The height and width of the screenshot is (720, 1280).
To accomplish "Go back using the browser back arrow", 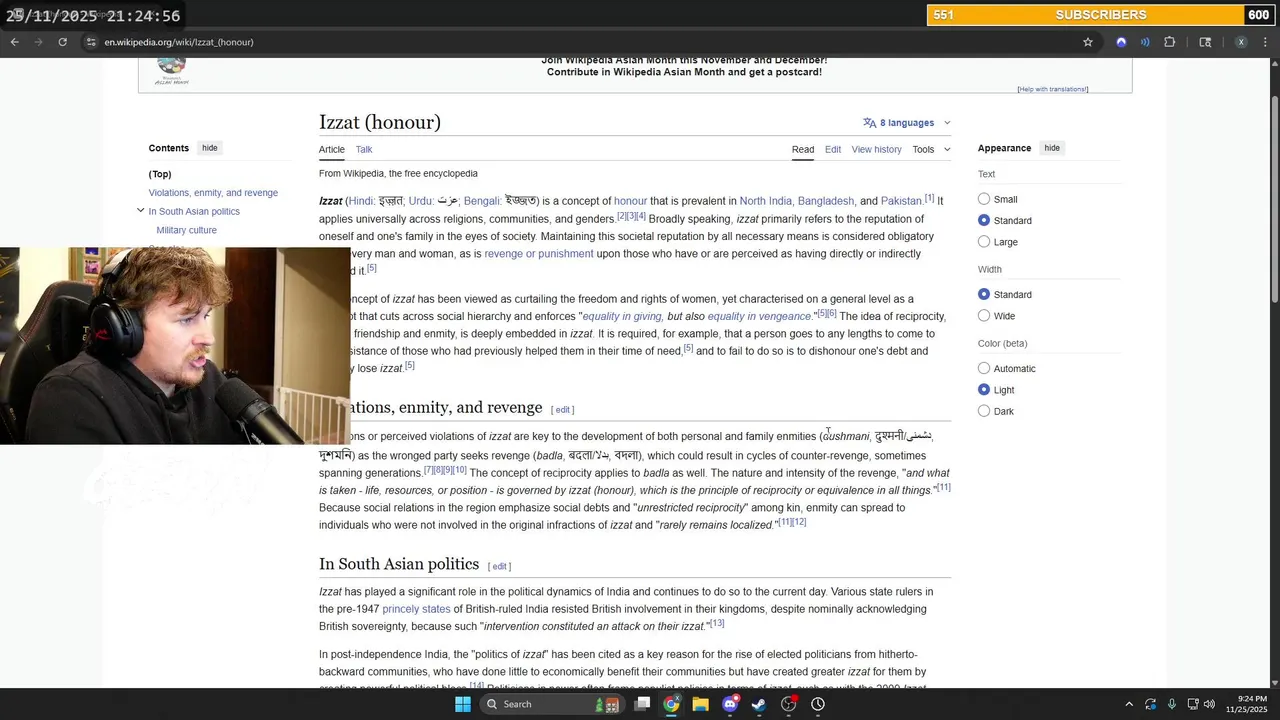I will coord(15,42).
